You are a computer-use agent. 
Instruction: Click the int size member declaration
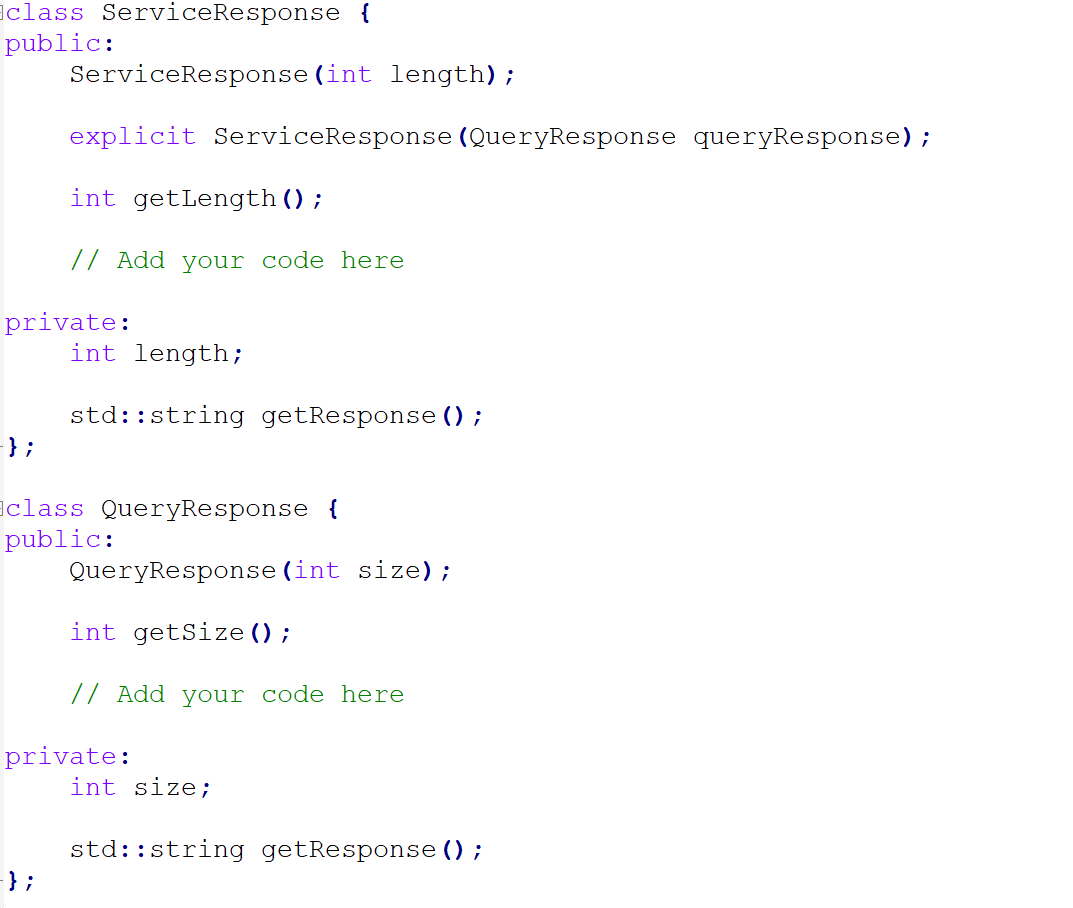pyautogui.click(x=140, y=787)
